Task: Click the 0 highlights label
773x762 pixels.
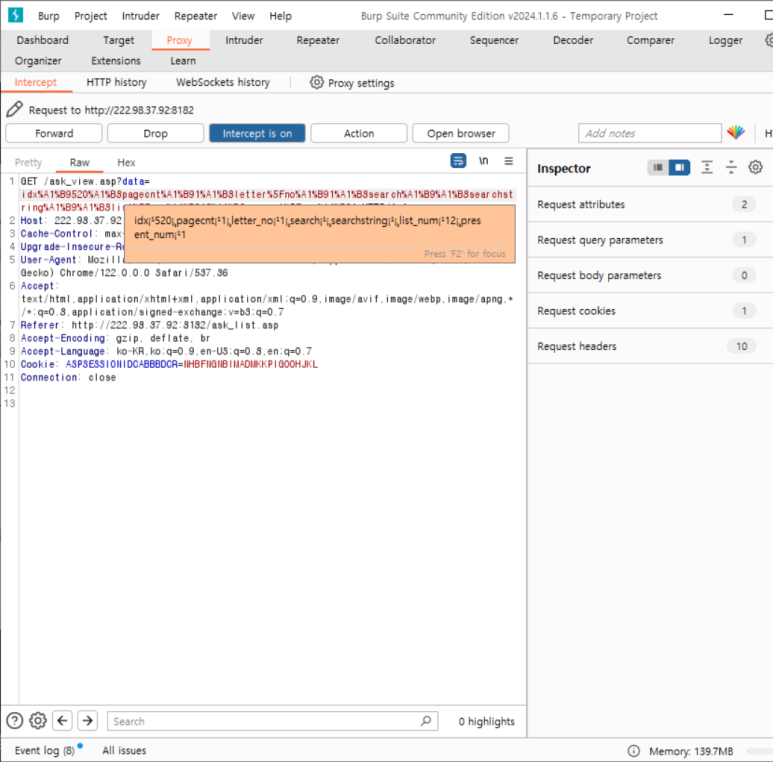Action: pyautogui.click(x=486, y=721)
